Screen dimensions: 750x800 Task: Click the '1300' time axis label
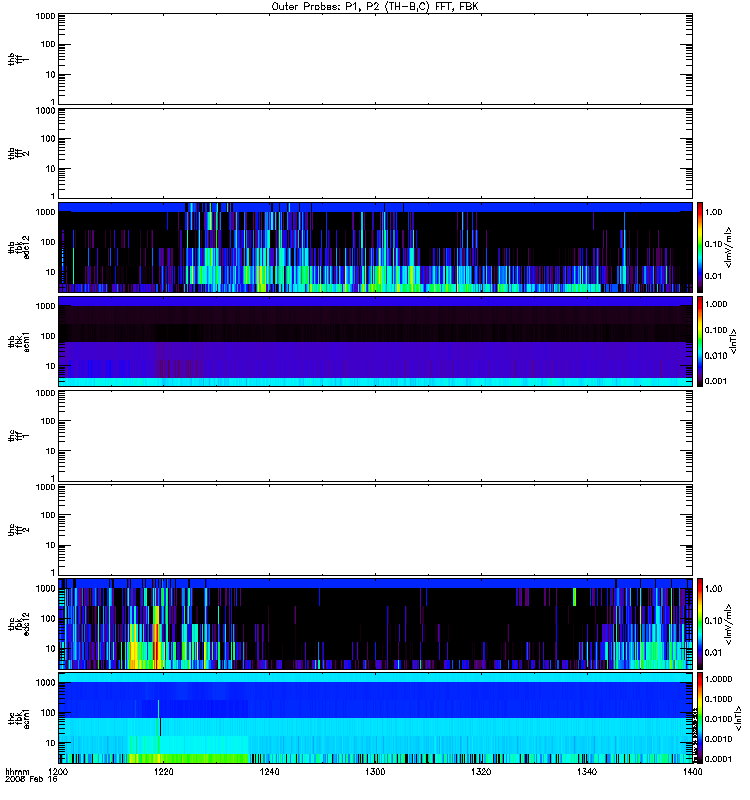pyautogui.click(x=375, y=772)
